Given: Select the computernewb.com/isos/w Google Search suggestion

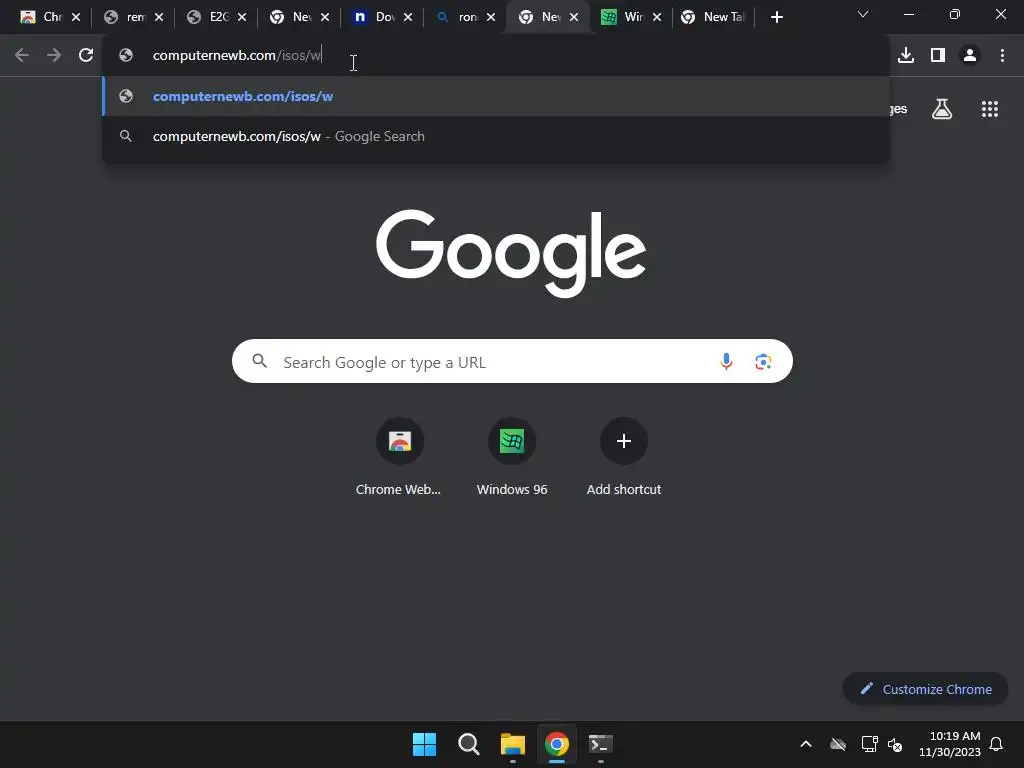Looking at the screenshot, I should click(x=496, y=136).
